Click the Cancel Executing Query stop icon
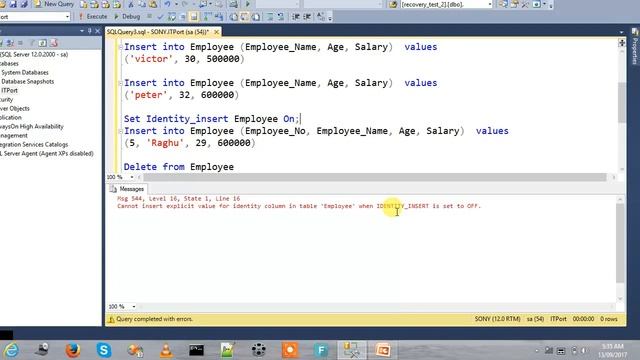 click(149, 17)
